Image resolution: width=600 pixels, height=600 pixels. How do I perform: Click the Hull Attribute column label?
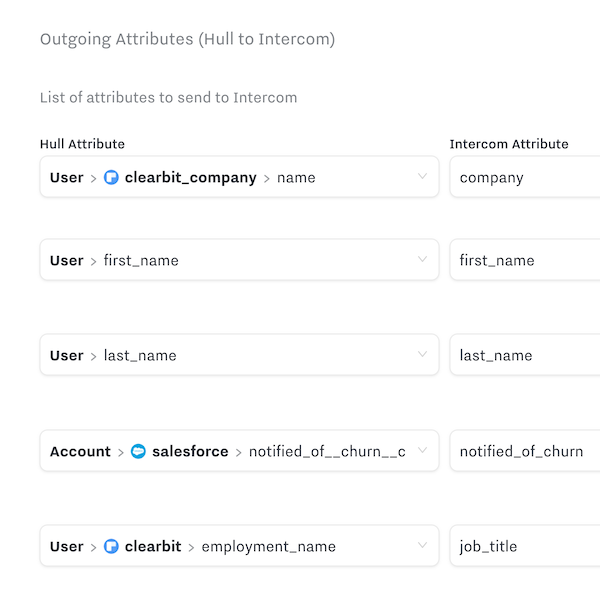82,144
